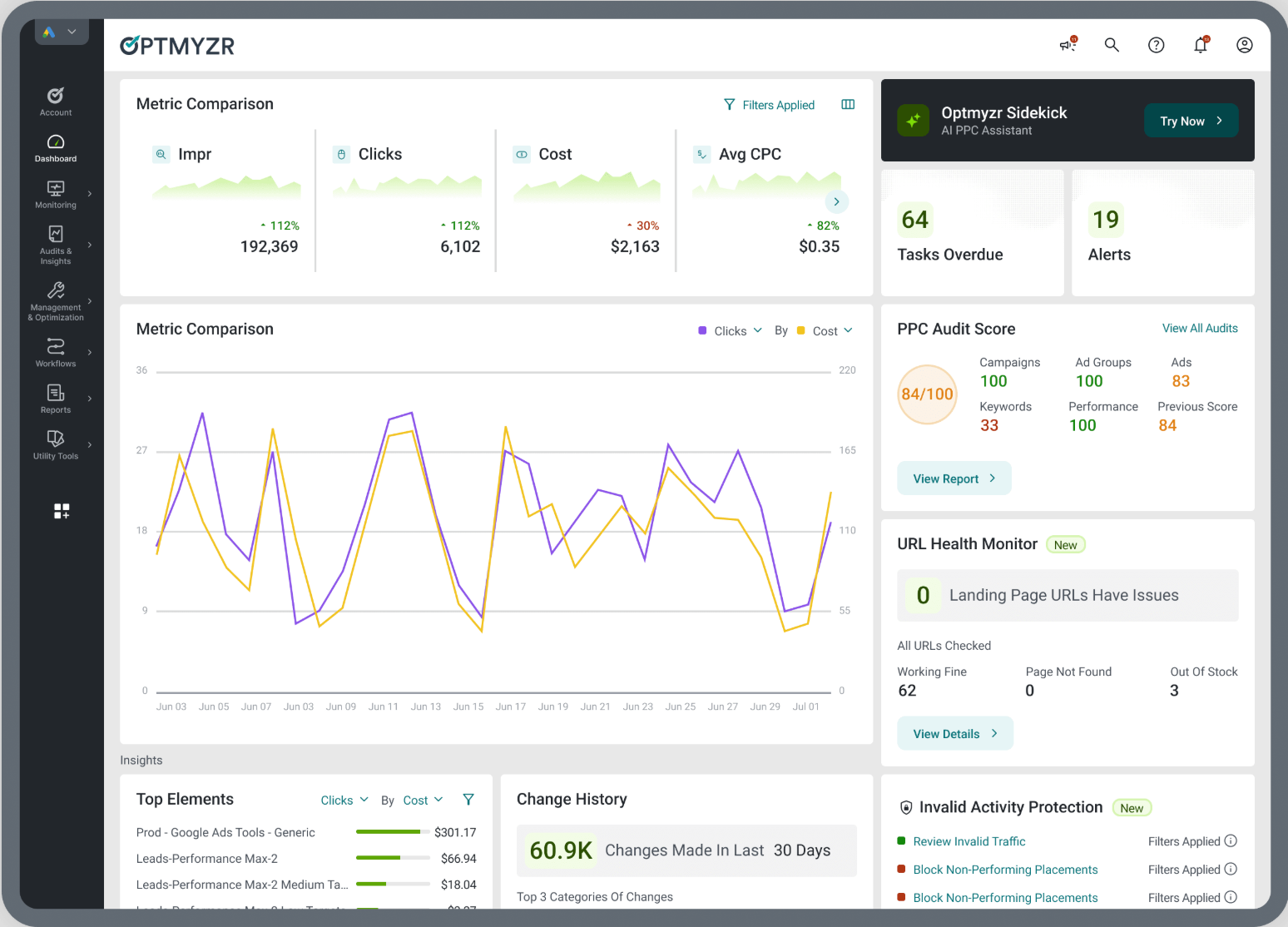The width and height of the screenshot is (1288, 927).
Task: Open the column settings icon on Metric Comparison
Action: pyautogui.click(x=848, y=104)
